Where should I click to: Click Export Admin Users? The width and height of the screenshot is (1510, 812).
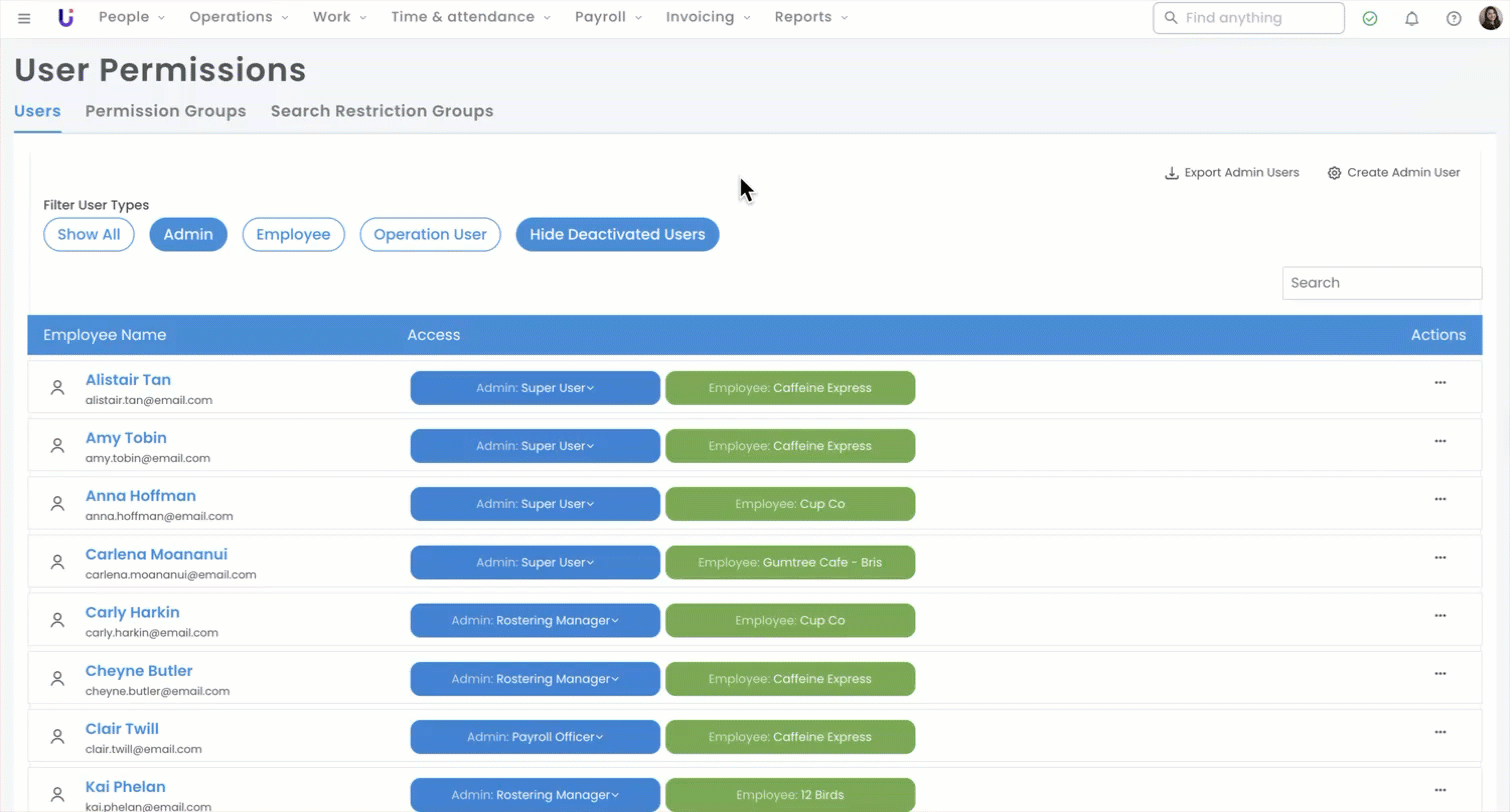[x=1232, y=173]
